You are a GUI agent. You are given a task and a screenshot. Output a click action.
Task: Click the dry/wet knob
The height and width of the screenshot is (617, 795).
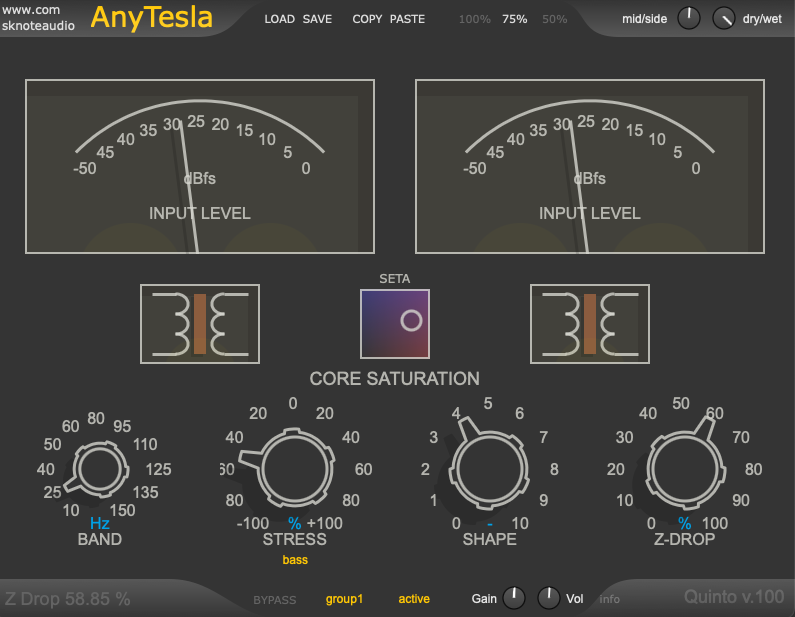coord(724,18)
